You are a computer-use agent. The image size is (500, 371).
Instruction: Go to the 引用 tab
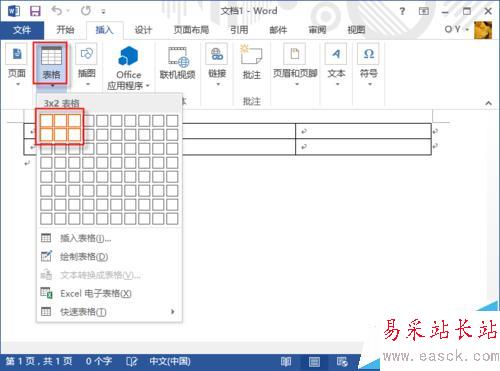(239, 30)
